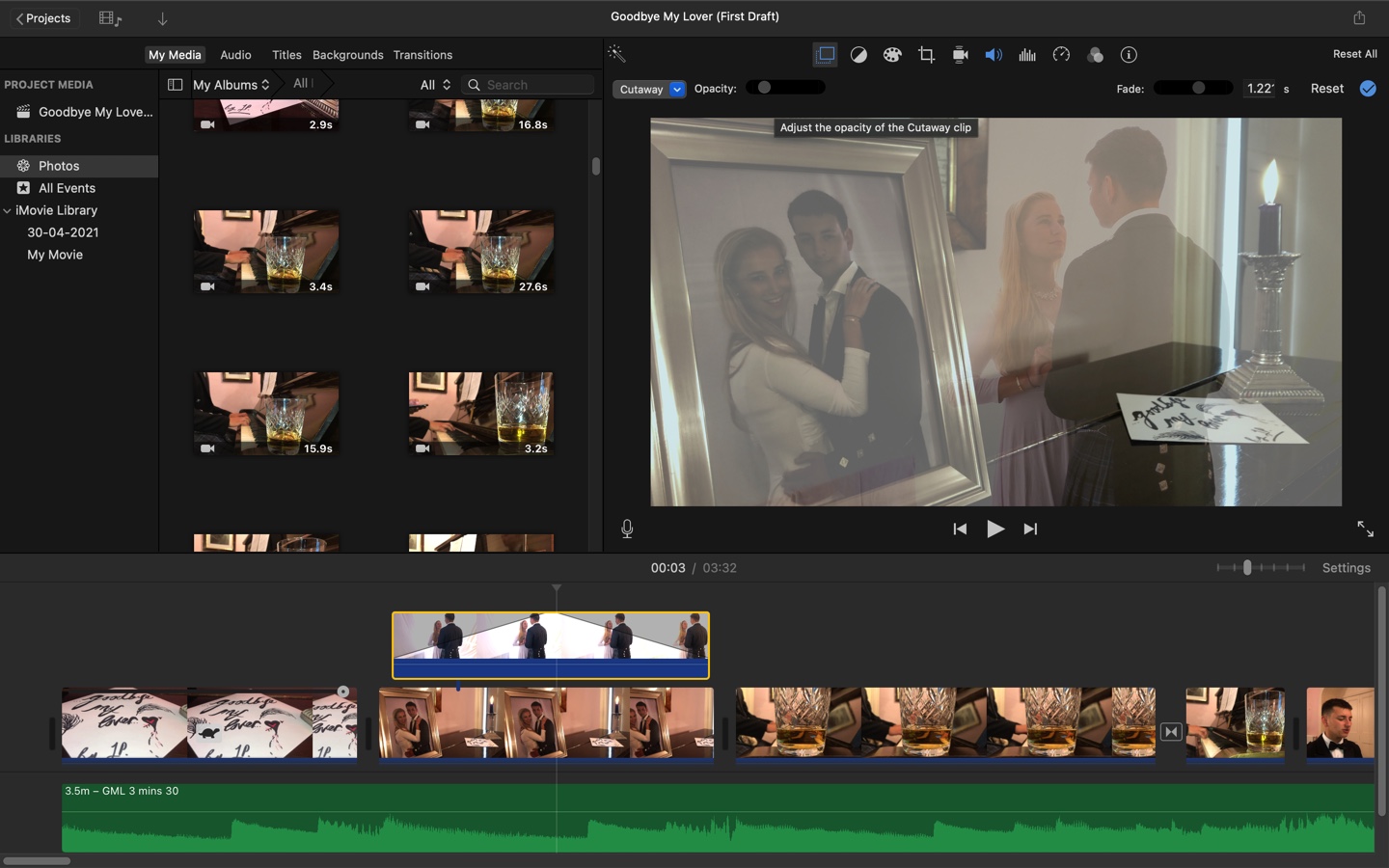Open the Speed speedometer tool
This screenshot has width=1389, height=868.
click(1061, 55)
